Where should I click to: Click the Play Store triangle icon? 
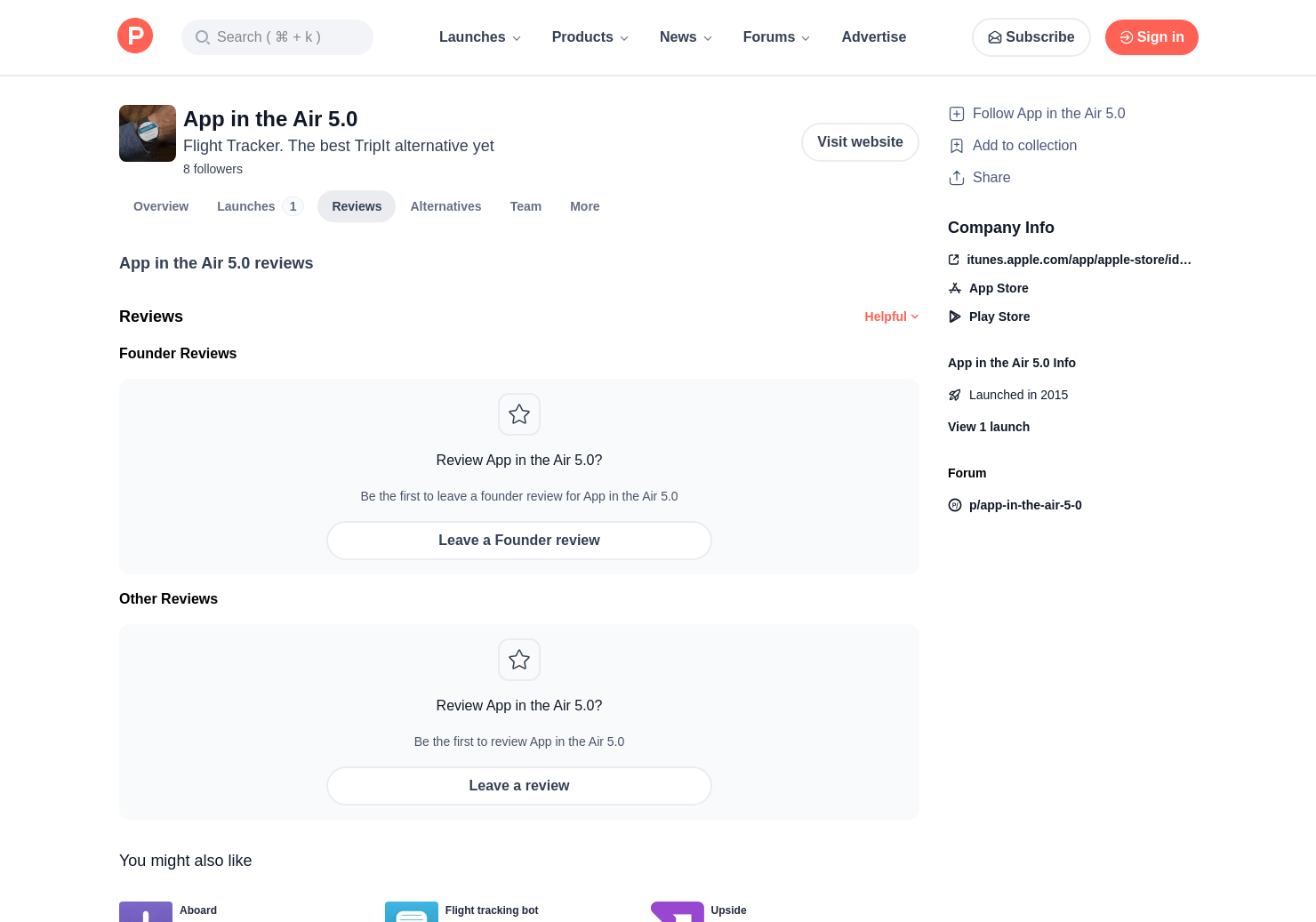[x=955, y=317]
